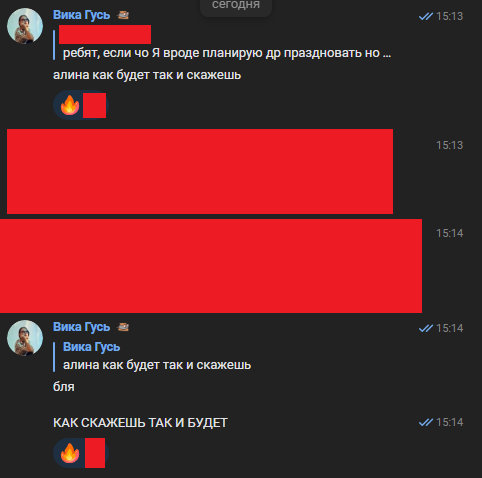Click the read checkmarks next to top 15:13
The width and height of the screenshot is (482, 478).
coord(426,16)
